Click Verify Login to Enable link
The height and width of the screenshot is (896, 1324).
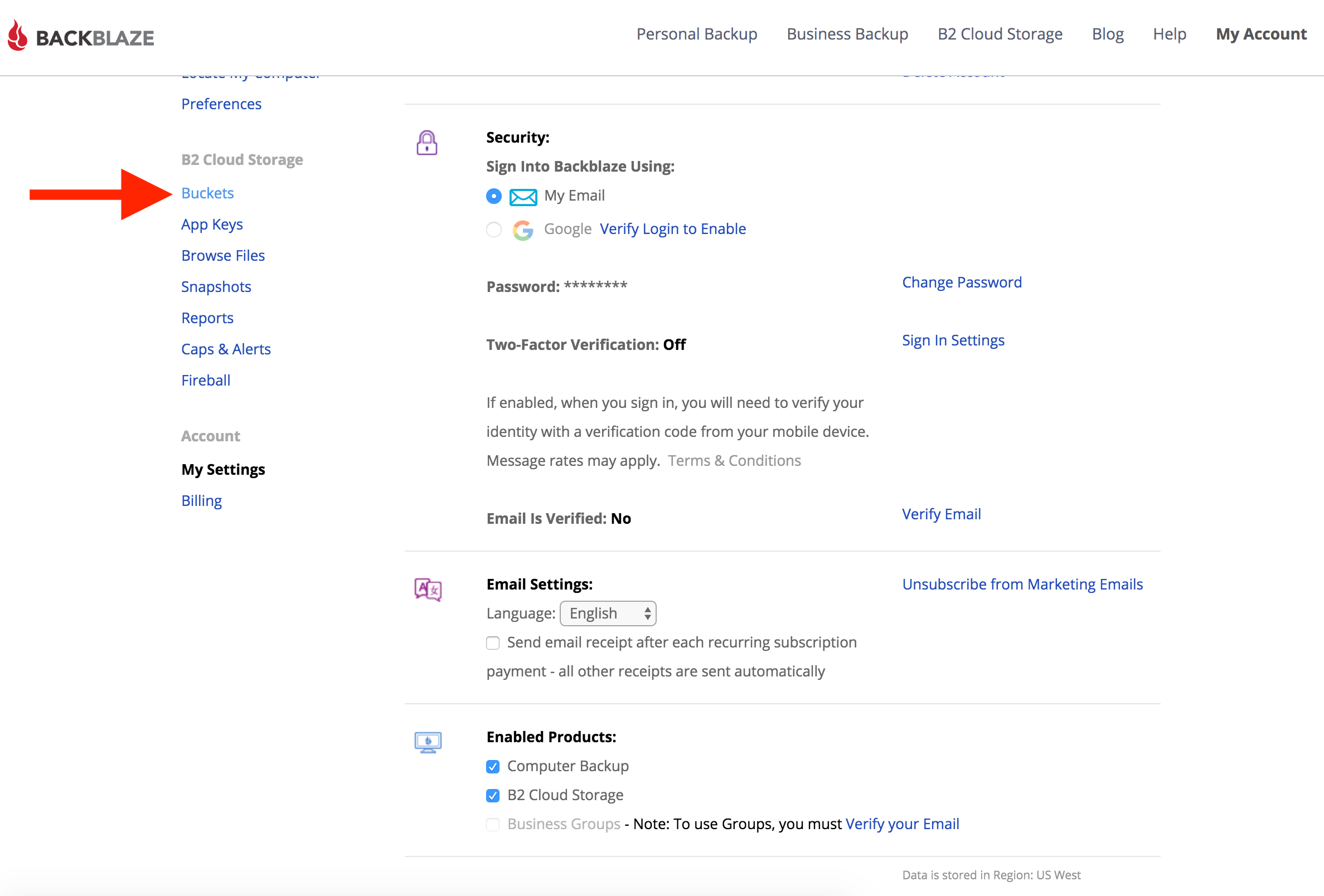672,228
